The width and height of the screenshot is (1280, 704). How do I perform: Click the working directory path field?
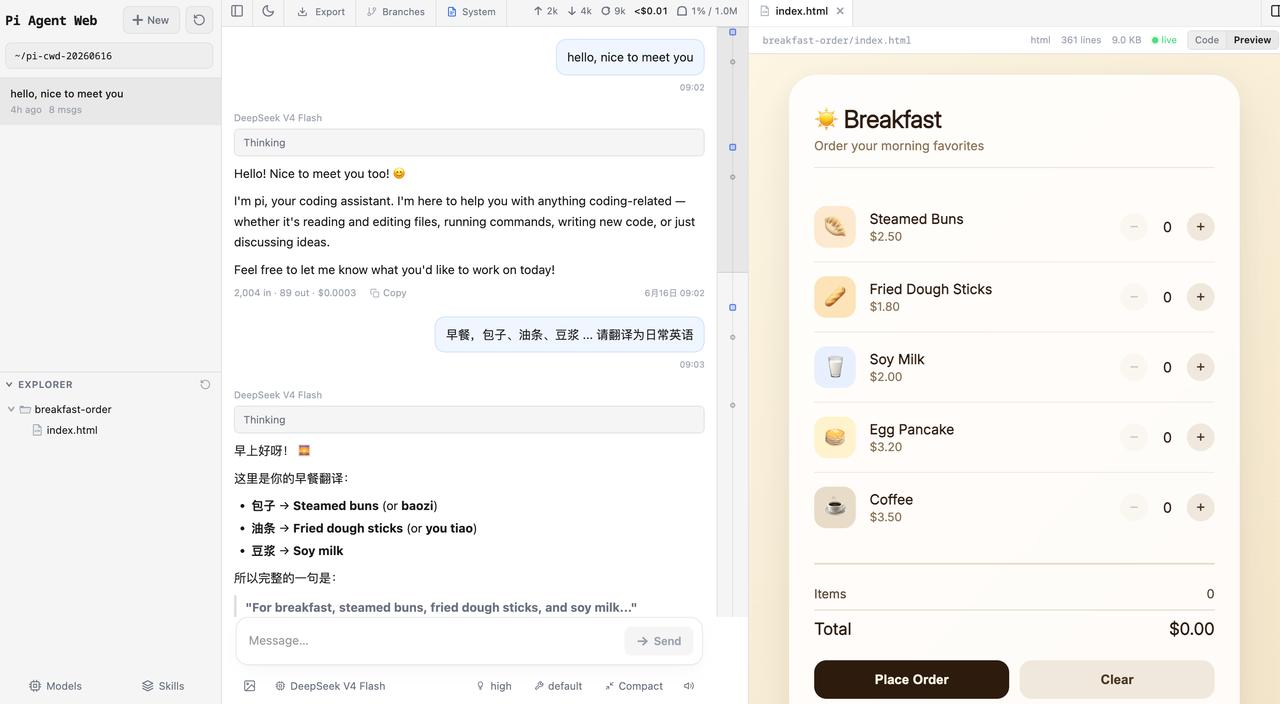coord(109,56)
